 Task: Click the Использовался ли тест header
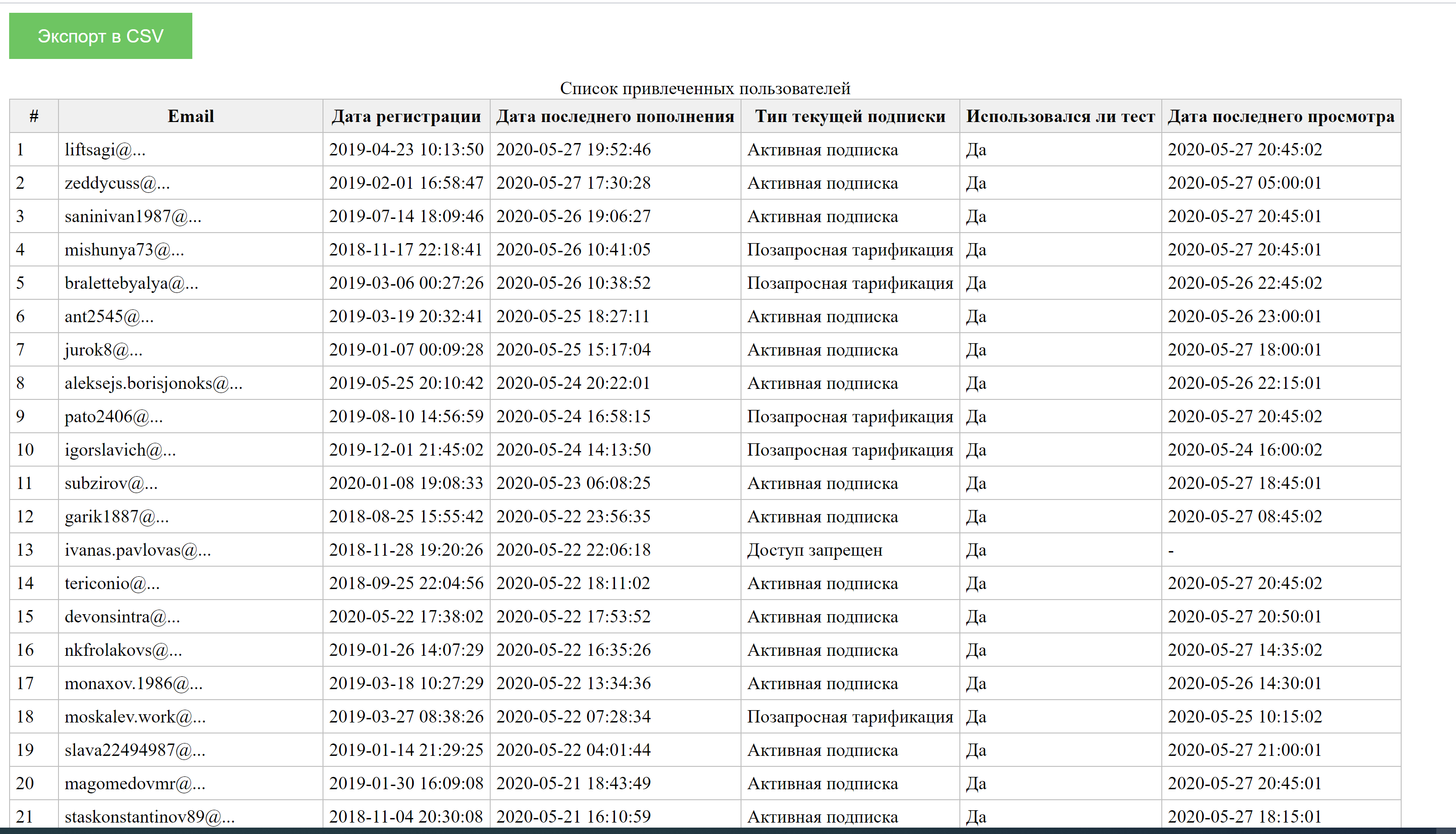coord(1060,116)
